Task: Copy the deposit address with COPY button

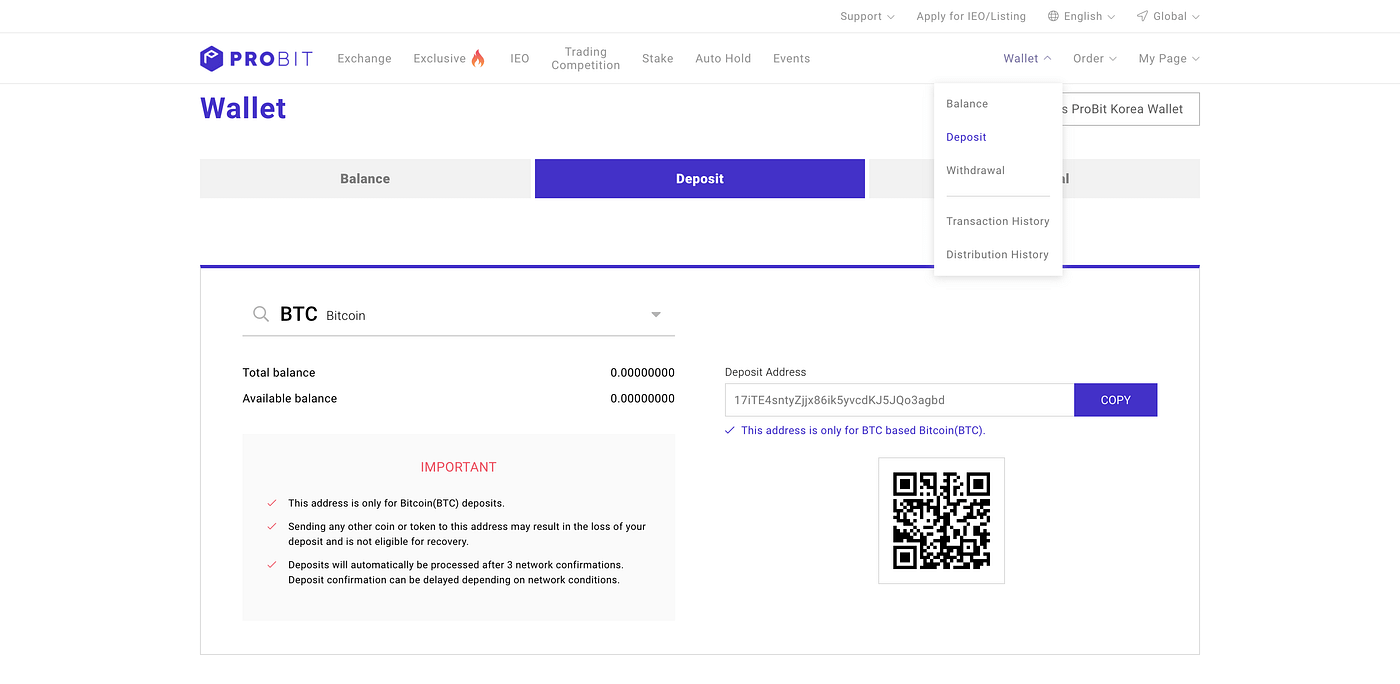Action: coord(1115,400)
